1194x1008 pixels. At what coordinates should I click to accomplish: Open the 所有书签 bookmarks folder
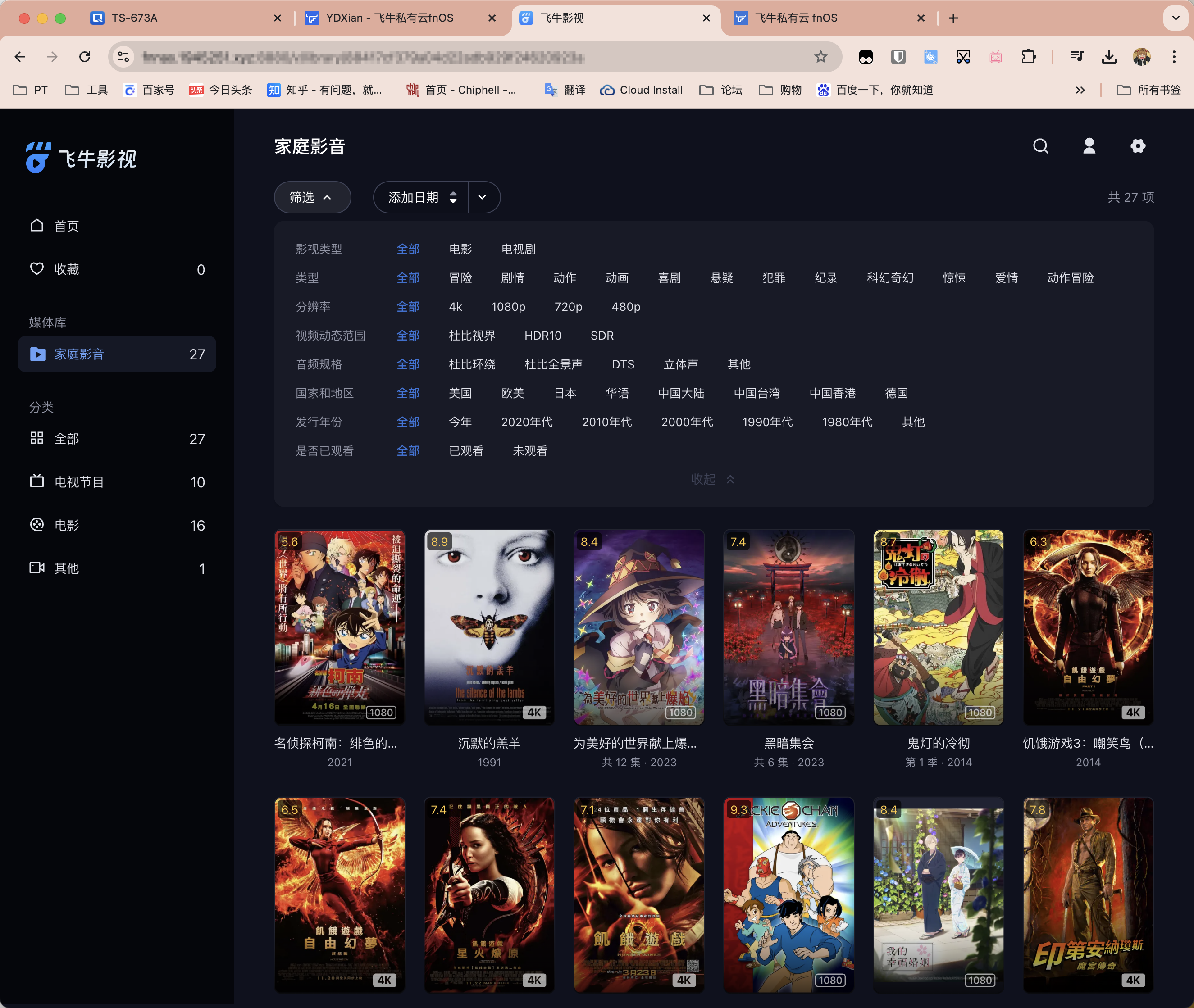(1148, 90)
